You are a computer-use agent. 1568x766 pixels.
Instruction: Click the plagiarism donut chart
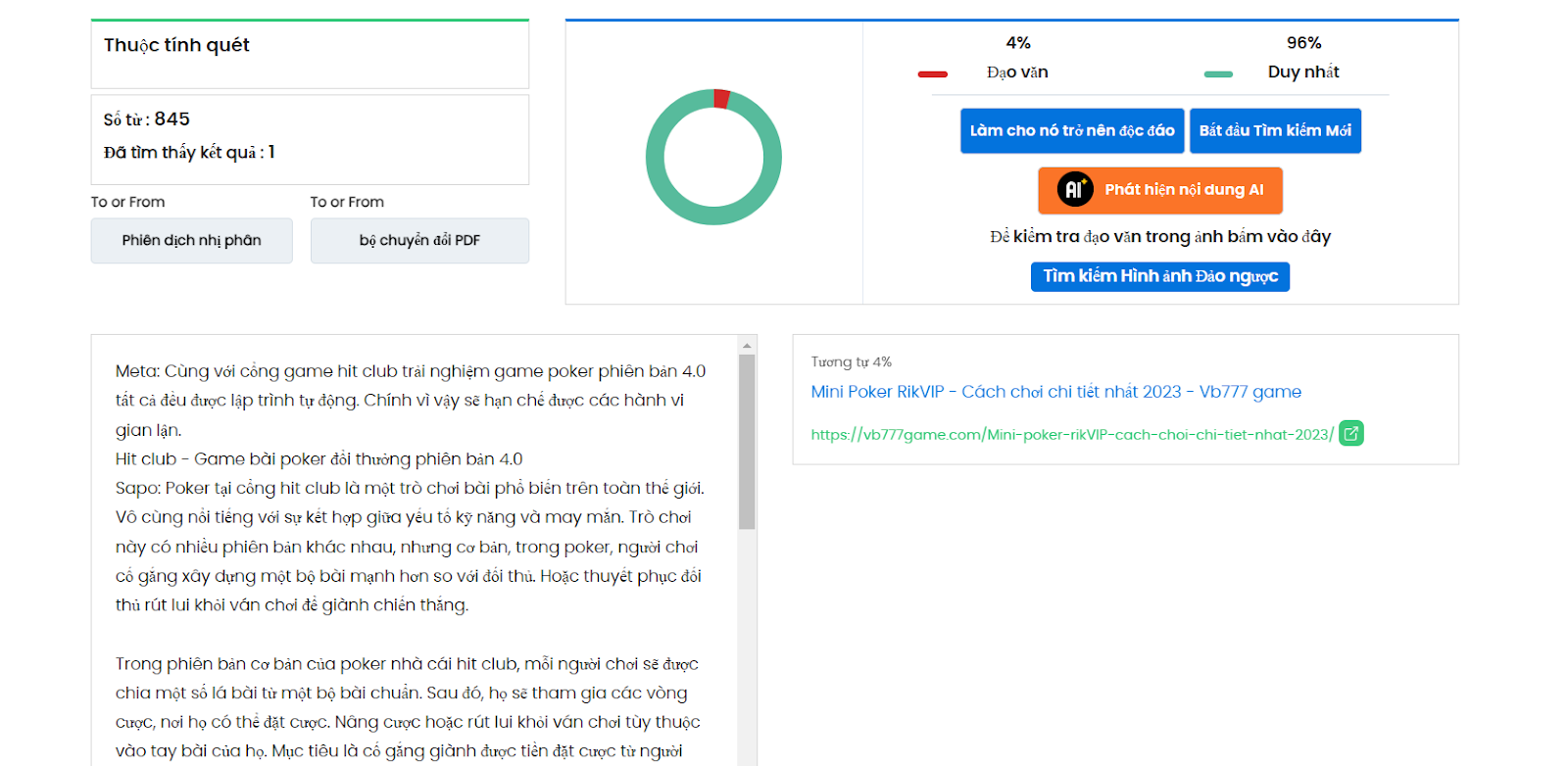[x=713, y=157]
